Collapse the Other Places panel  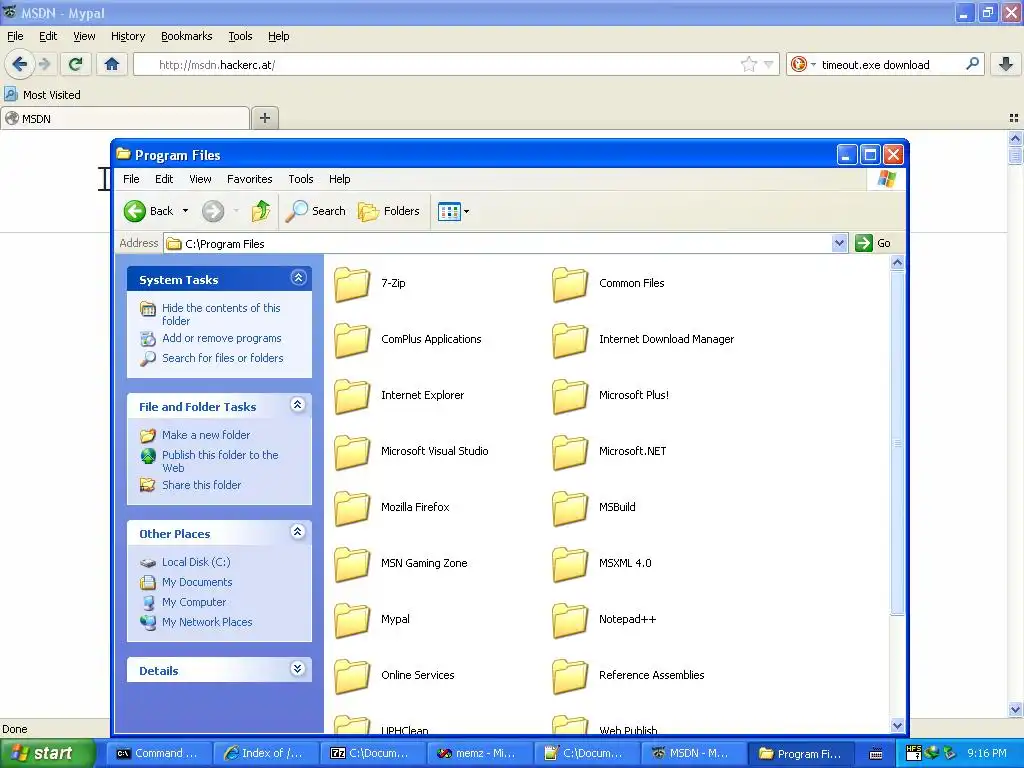tap(298, 532)
